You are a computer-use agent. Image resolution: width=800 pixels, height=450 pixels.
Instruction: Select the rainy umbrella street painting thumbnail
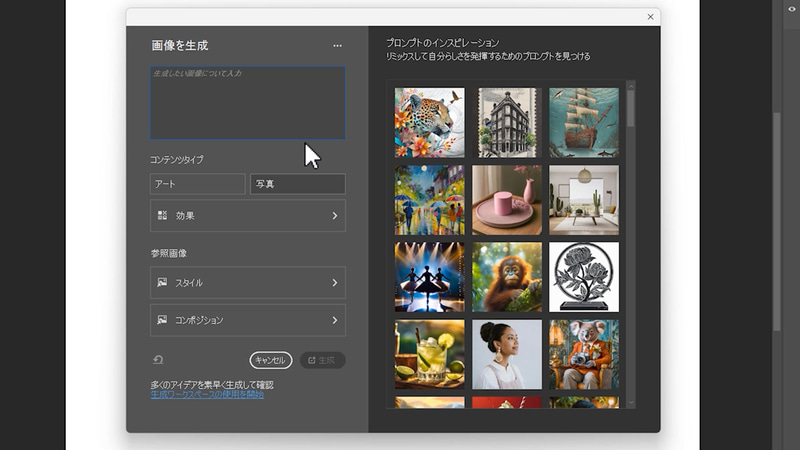point(430,200)
